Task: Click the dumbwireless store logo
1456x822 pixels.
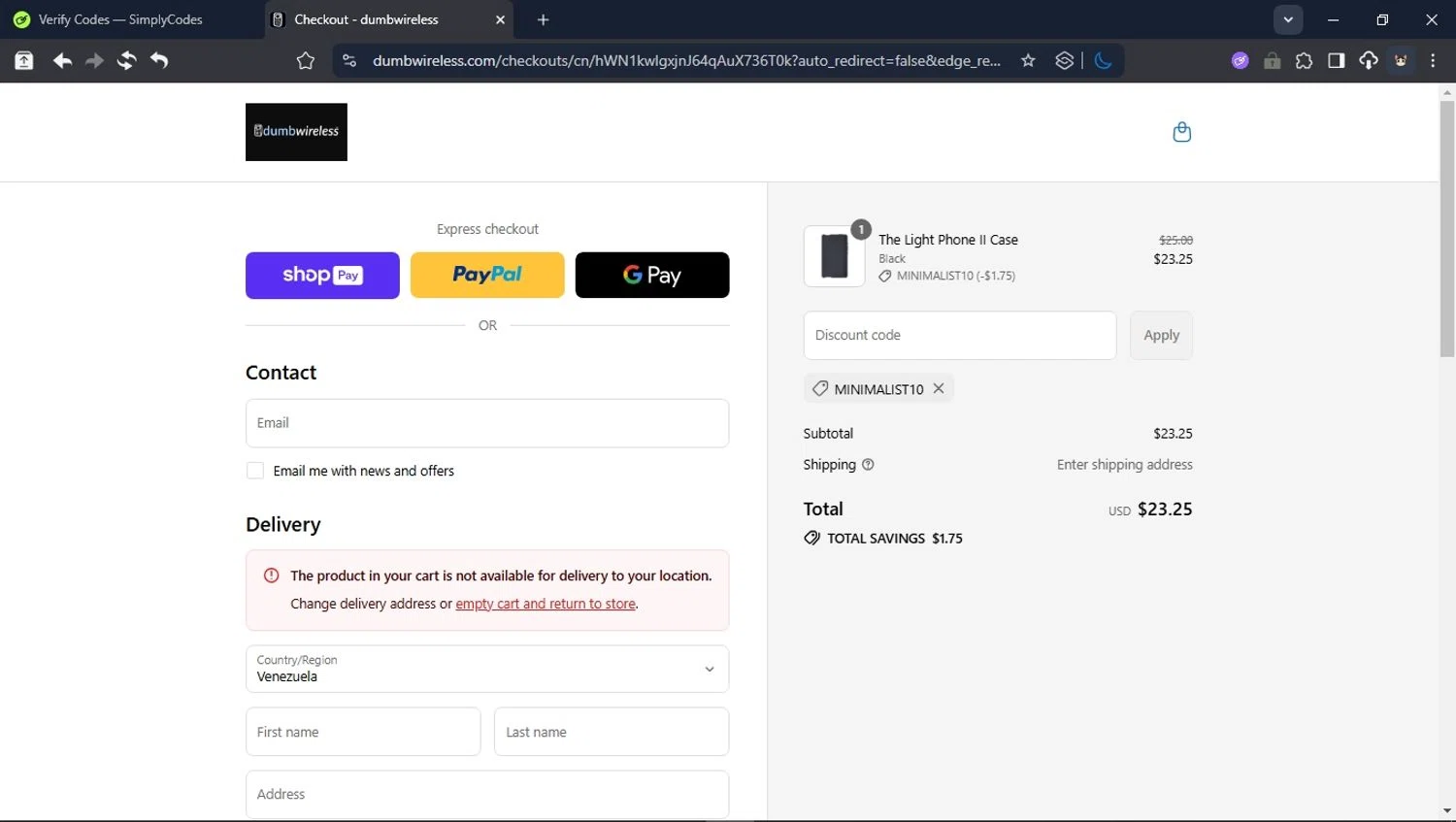Action: pos(296,132)
